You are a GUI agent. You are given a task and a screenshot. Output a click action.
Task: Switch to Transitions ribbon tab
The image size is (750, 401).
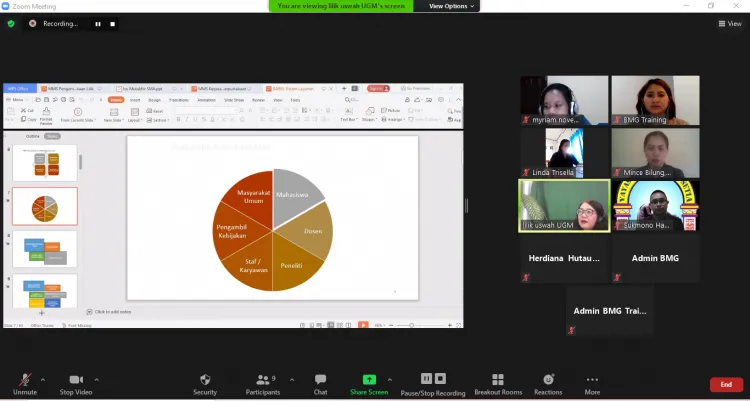[x=179, y=100]
